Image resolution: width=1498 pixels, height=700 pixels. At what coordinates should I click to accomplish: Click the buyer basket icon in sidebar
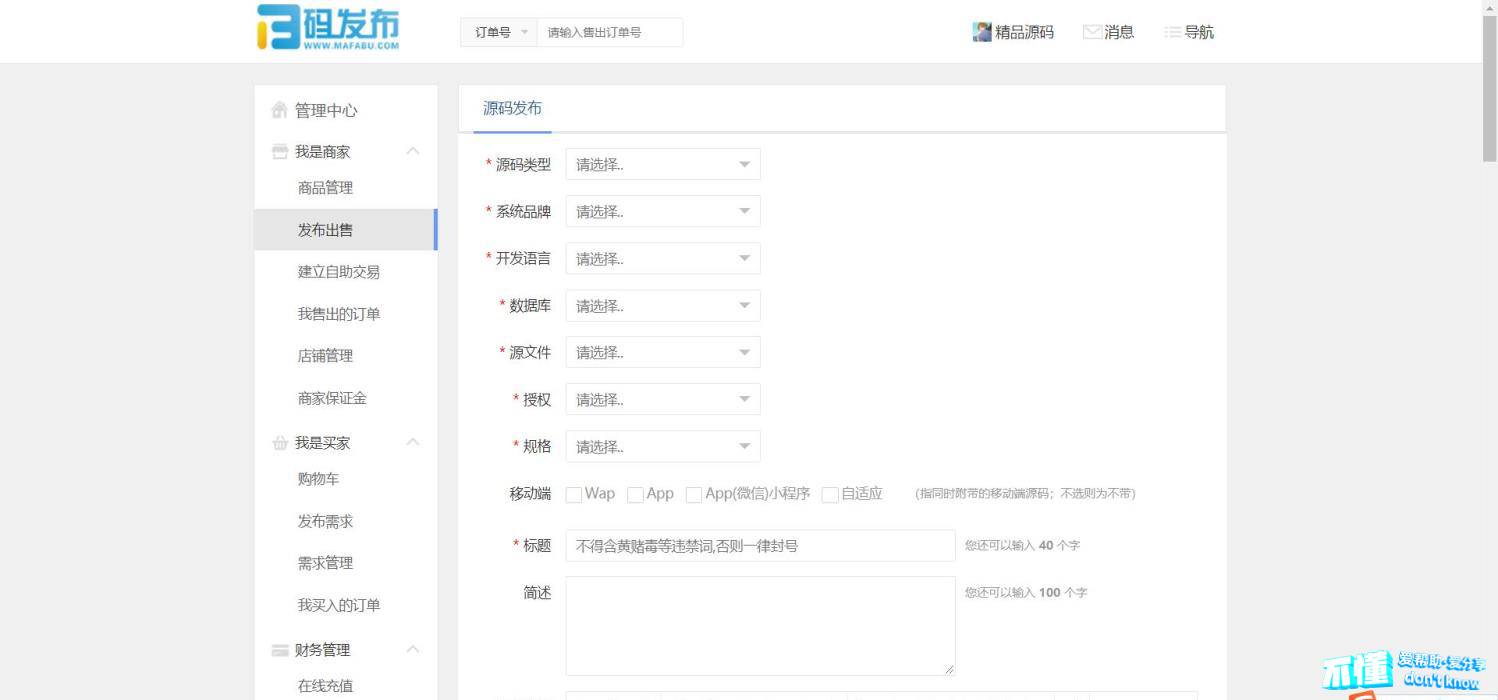[280, 443]
